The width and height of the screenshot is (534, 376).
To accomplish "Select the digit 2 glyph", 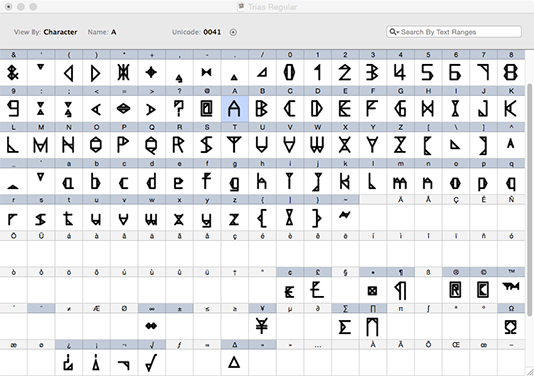I will [345, 73].
